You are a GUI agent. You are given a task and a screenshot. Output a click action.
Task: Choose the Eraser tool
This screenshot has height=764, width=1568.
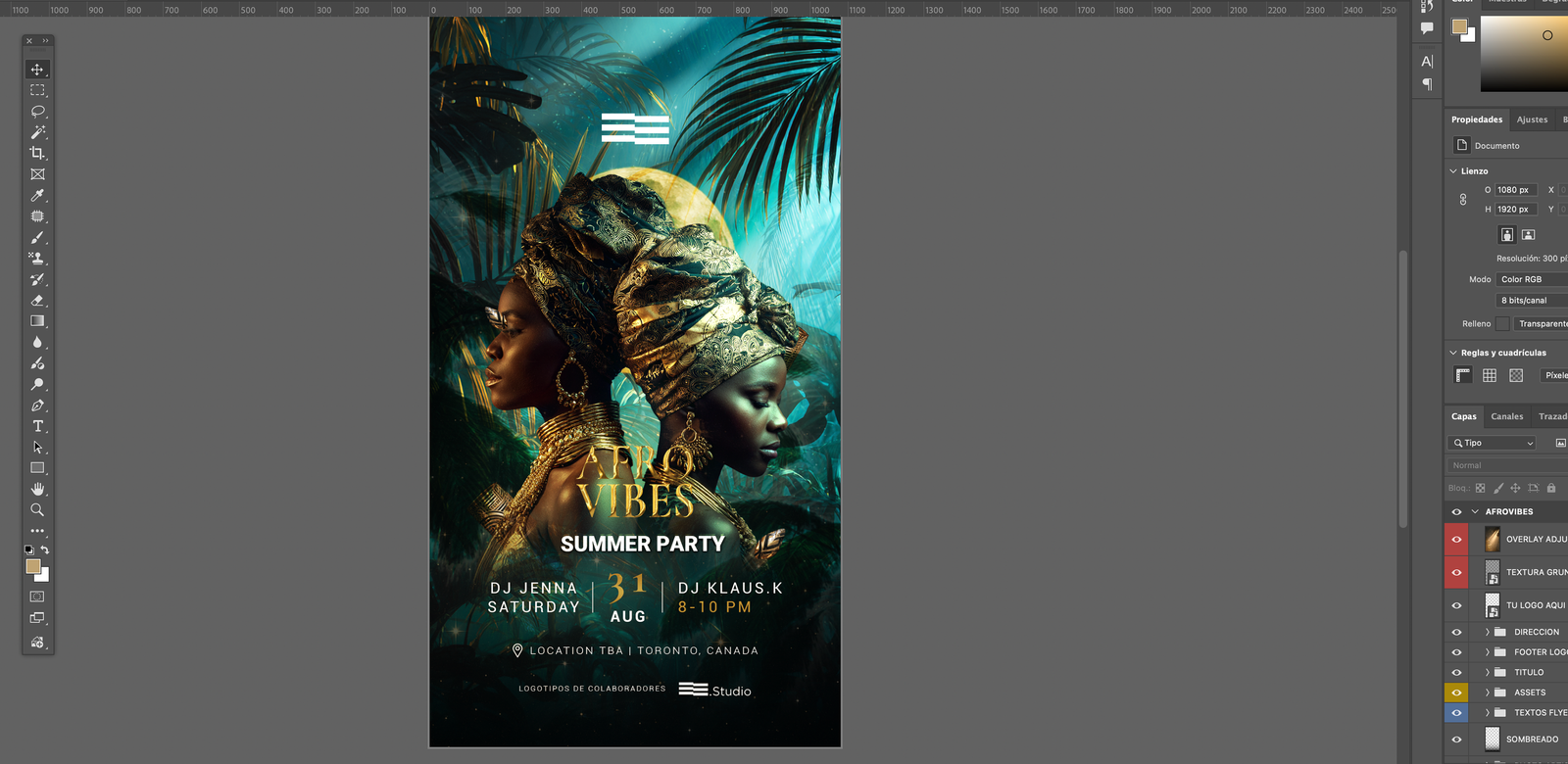[37, 301]
